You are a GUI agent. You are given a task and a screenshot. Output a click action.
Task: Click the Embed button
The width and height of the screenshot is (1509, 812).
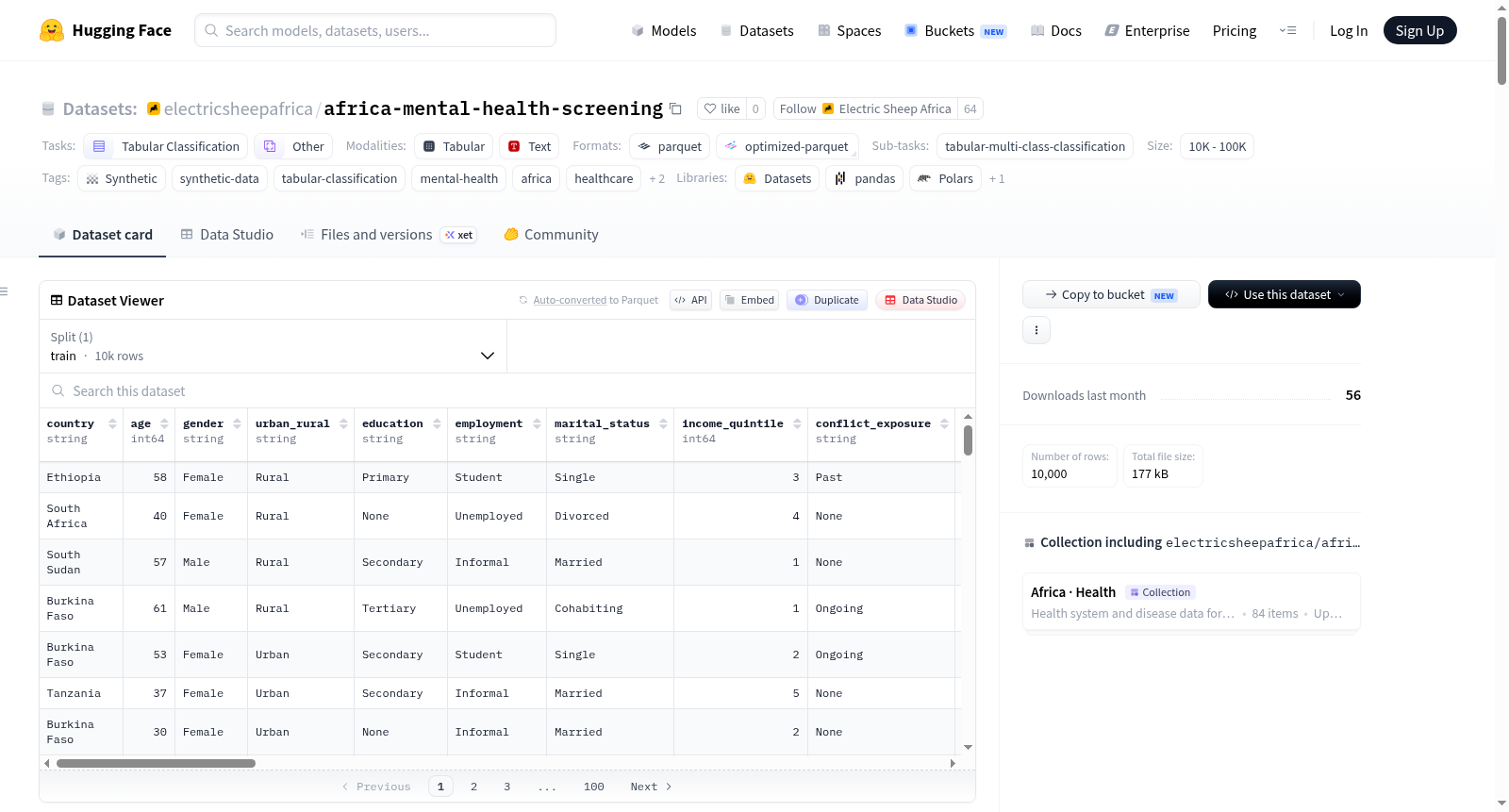pos(750,300)
